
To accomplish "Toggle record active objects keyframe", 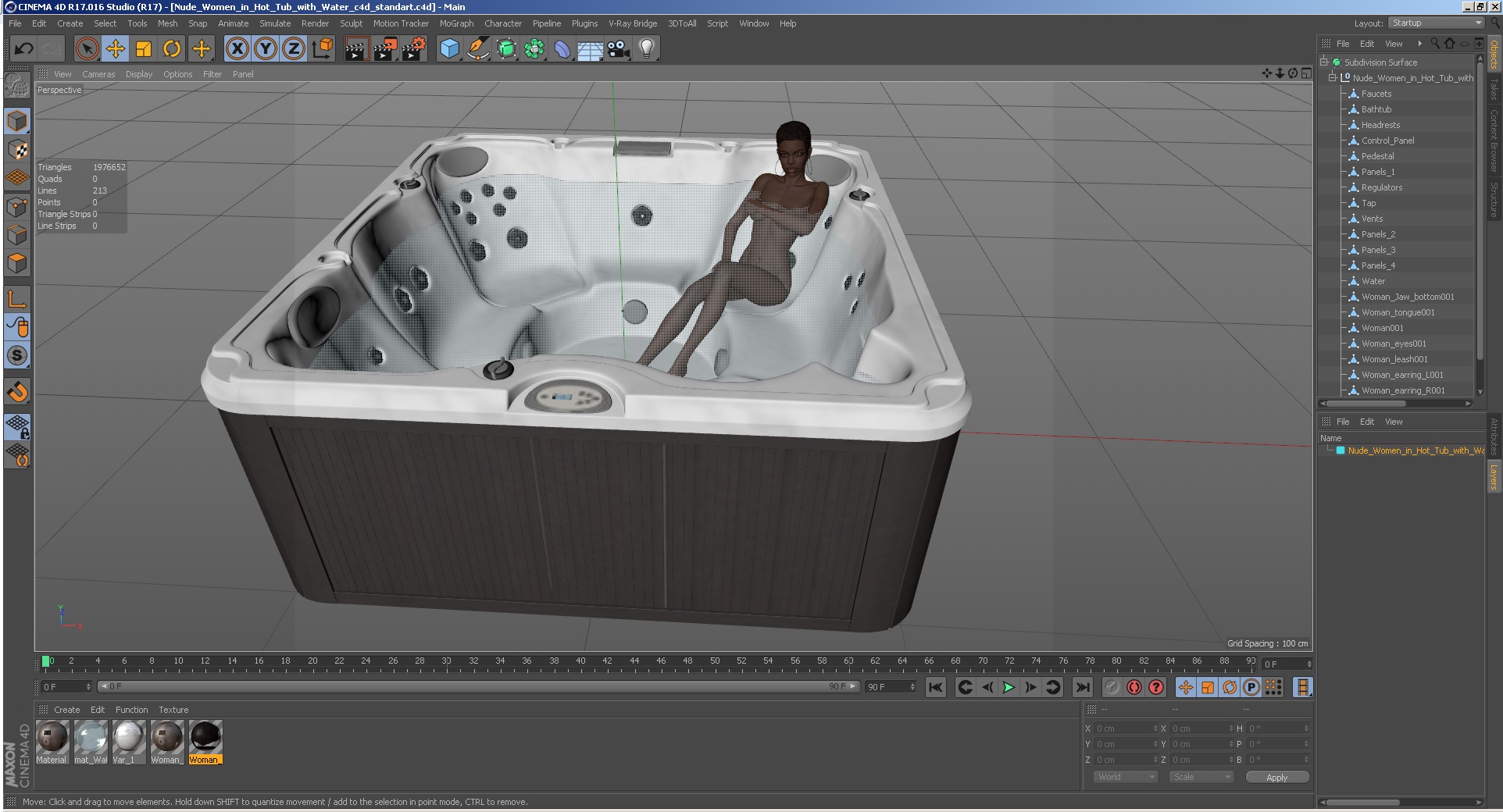I will (1112, 687).
